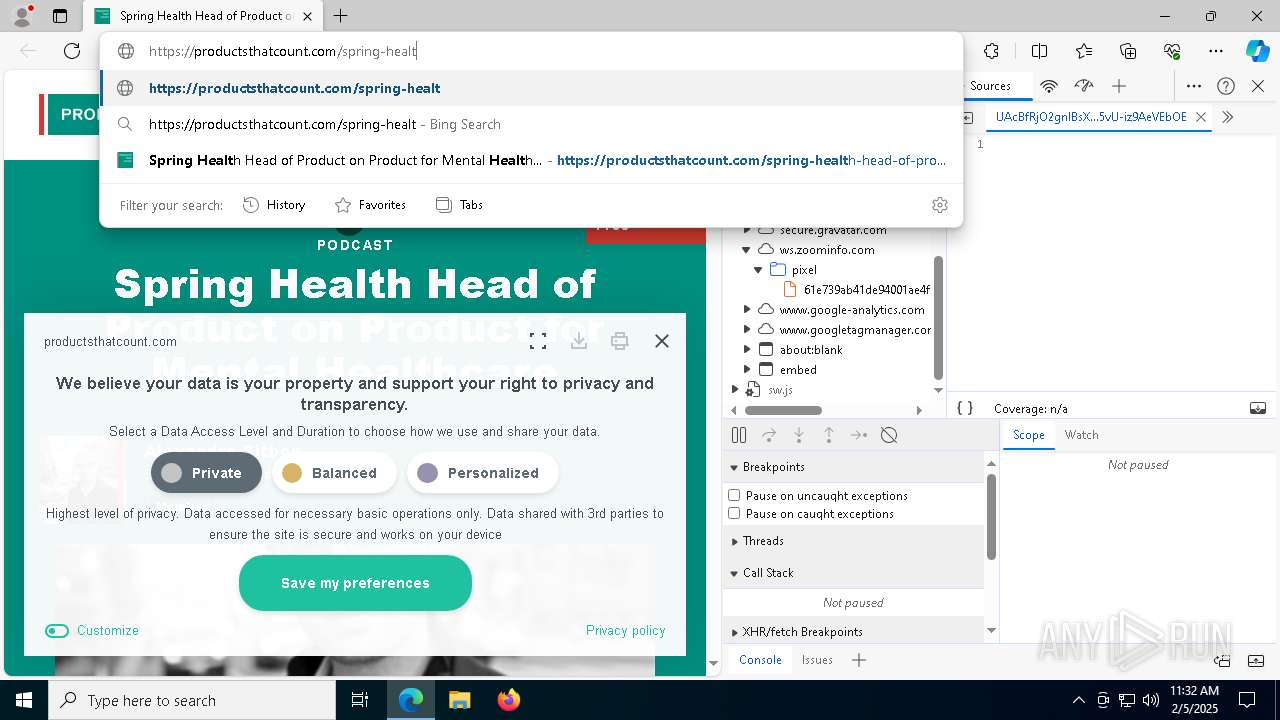1280x720 pixels.
Task: Toggle the navigator sidebar icon
Action: tap(968, 117)
